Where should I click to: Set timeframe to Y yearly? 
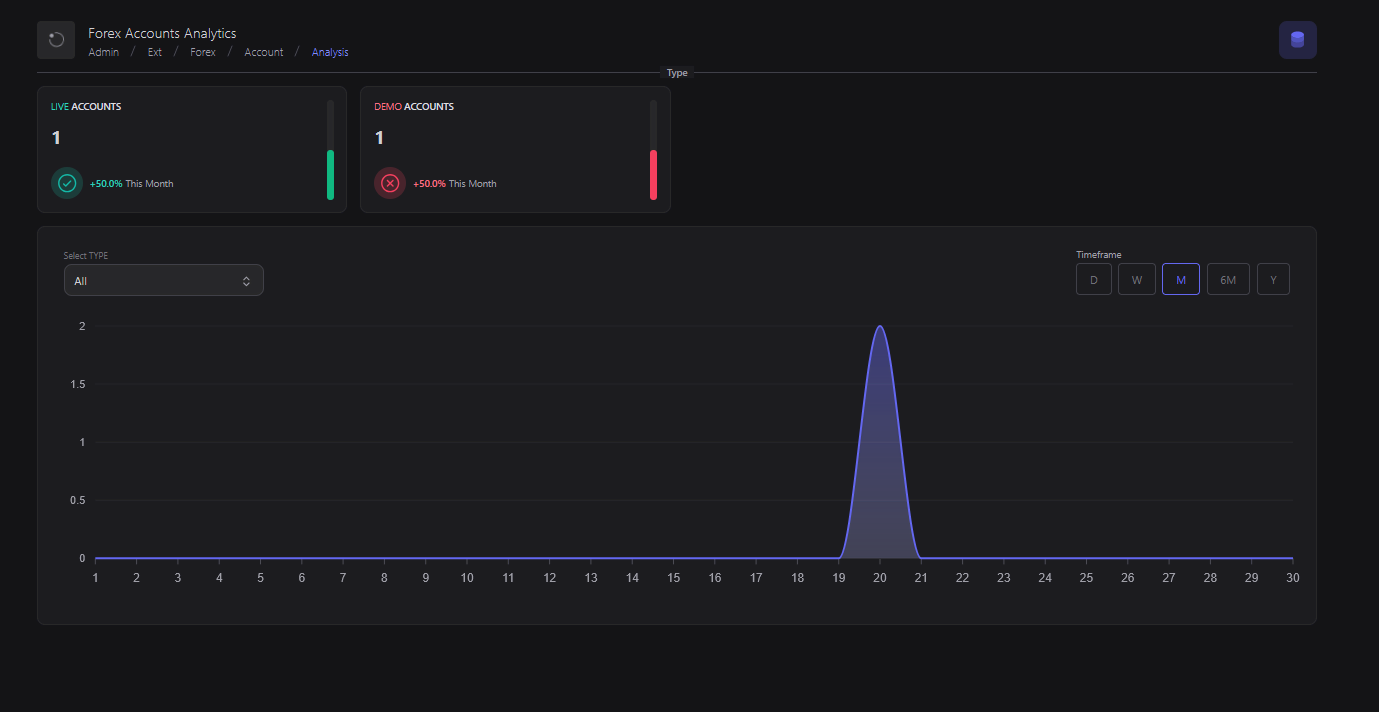pyautogui.click(x=1272, y=280)
